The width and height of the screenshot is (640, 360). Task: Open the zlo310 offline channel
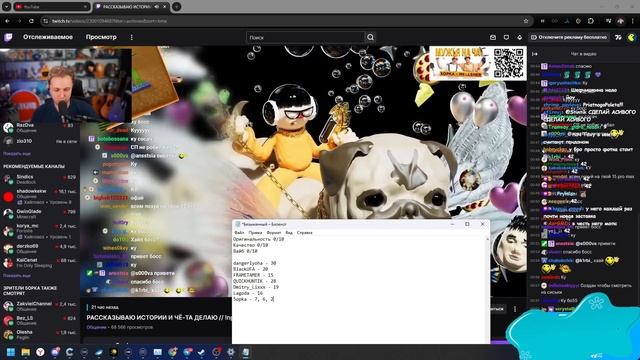click(40, 141)
